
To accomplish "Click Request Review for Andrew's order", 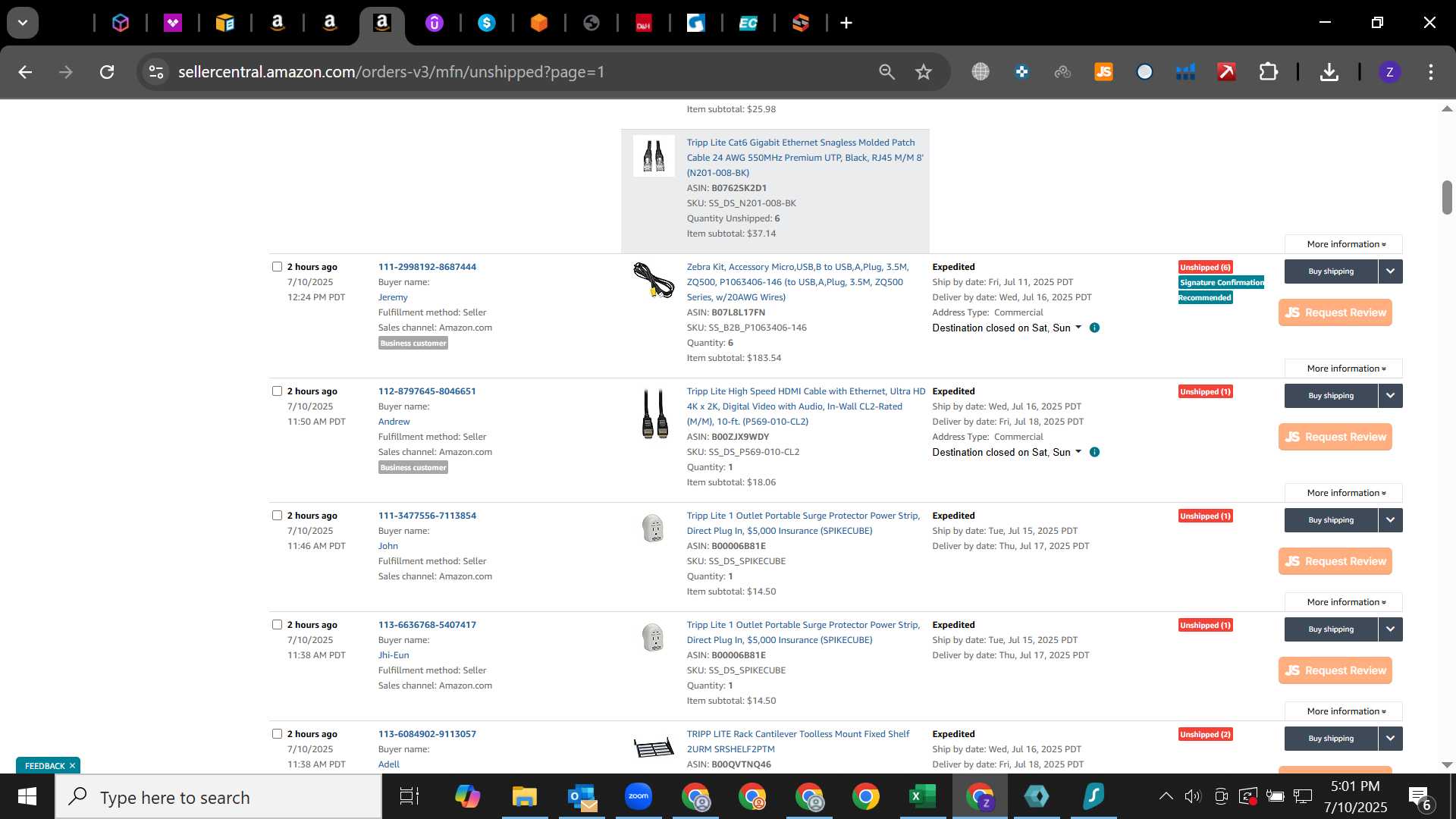I will [1335, 437].
